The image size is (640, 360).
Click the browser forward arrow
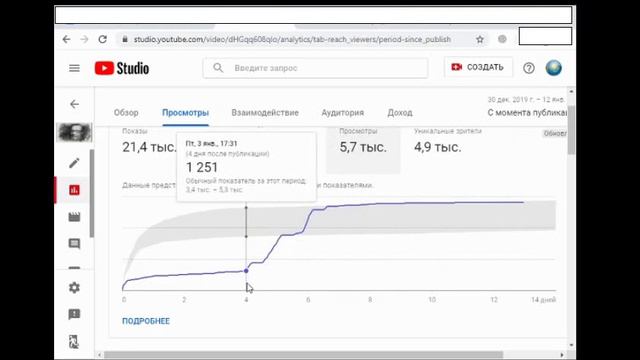[84, 39]
